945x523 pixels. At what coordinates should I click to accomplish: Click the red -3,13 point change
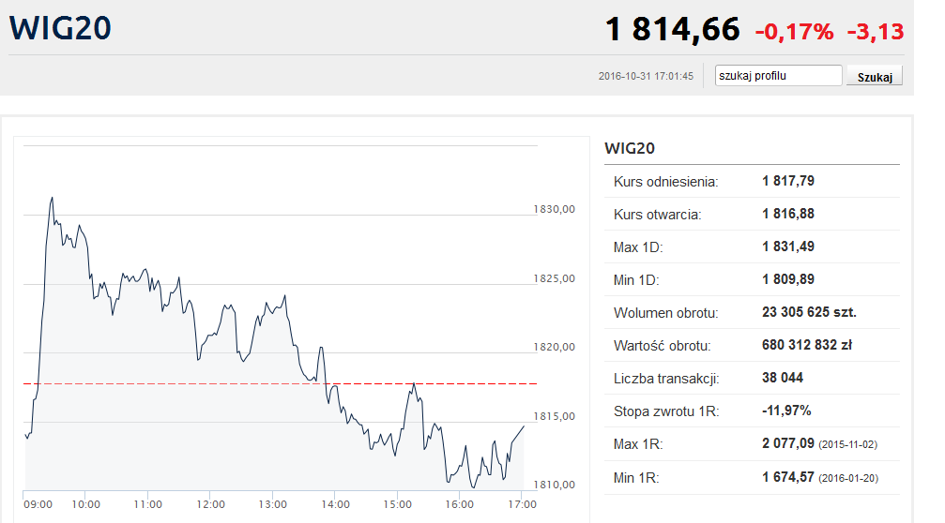coord(875,32)
